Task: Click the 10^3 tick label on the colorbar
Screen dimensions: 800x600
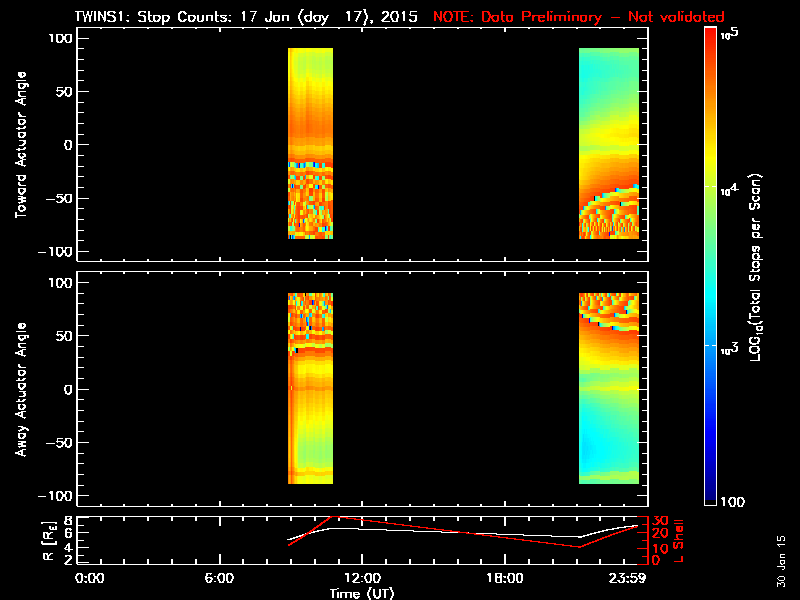Action: click(730, 349)
